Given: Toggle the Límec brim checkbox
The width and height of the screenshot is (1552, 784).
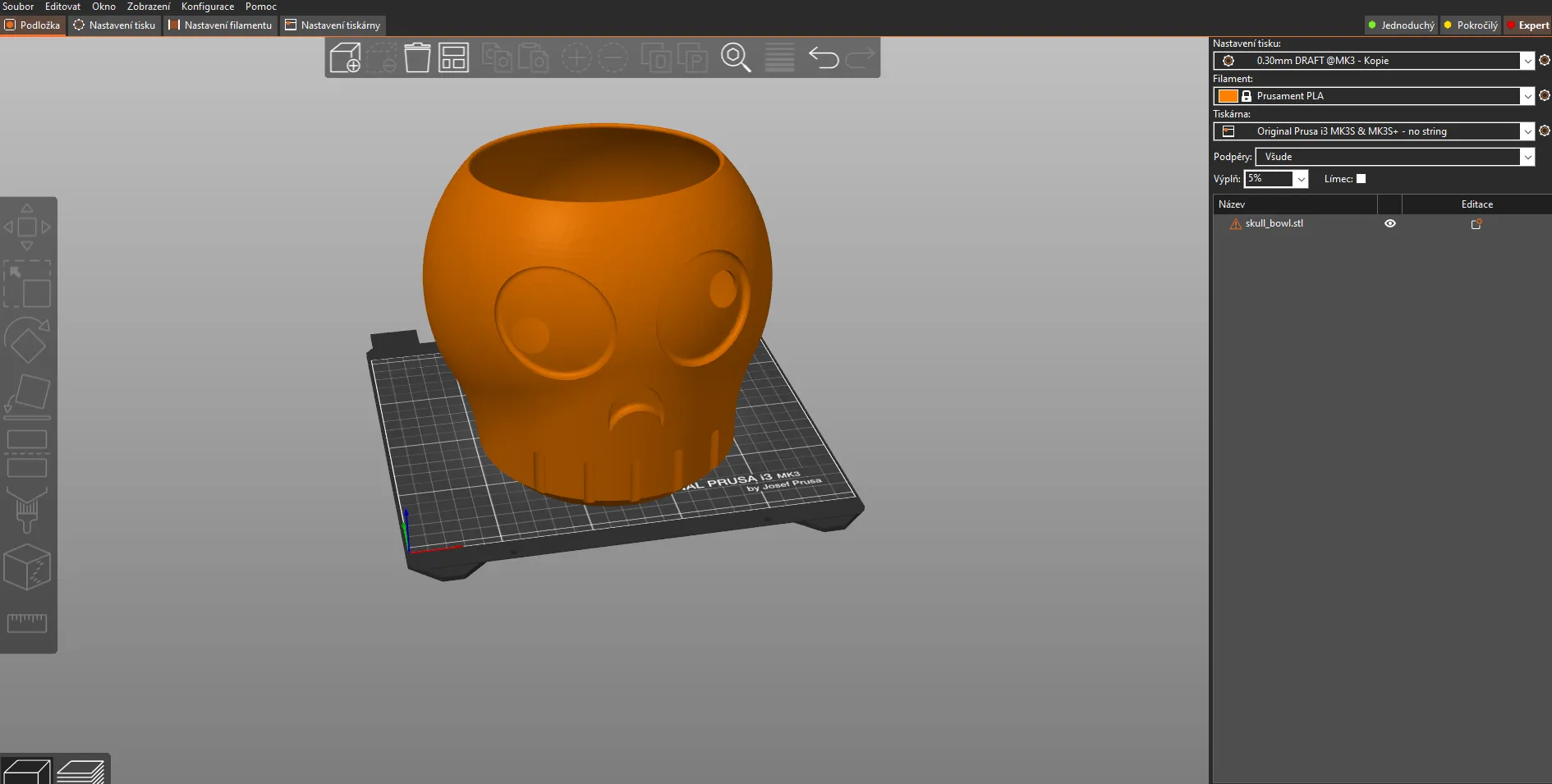Looking at the screenshot, I should point(1361,179).
